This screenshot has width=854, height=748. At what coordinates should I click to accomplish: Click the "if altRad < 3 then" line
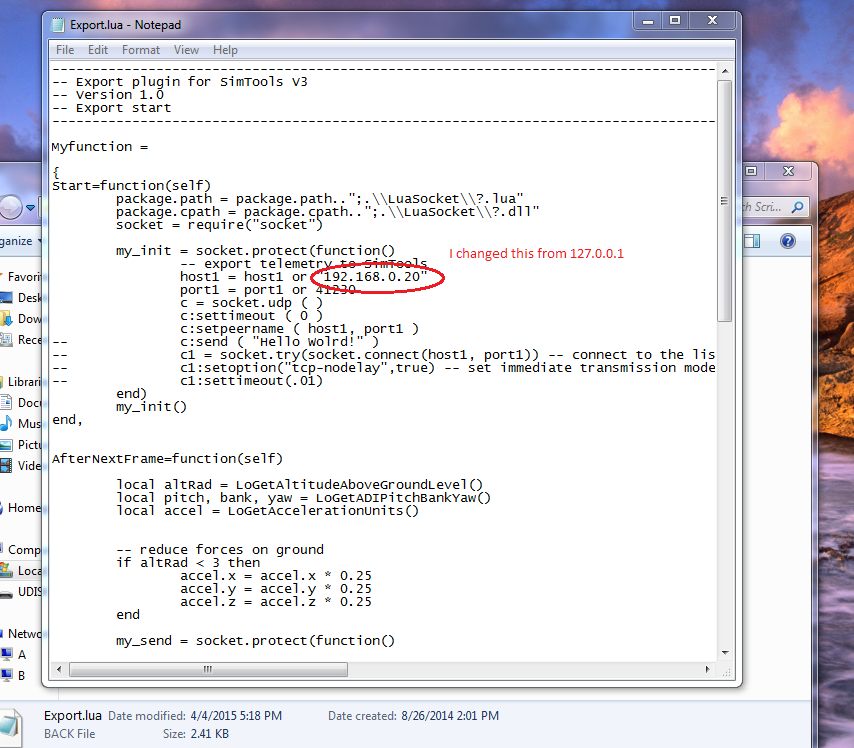188,562
